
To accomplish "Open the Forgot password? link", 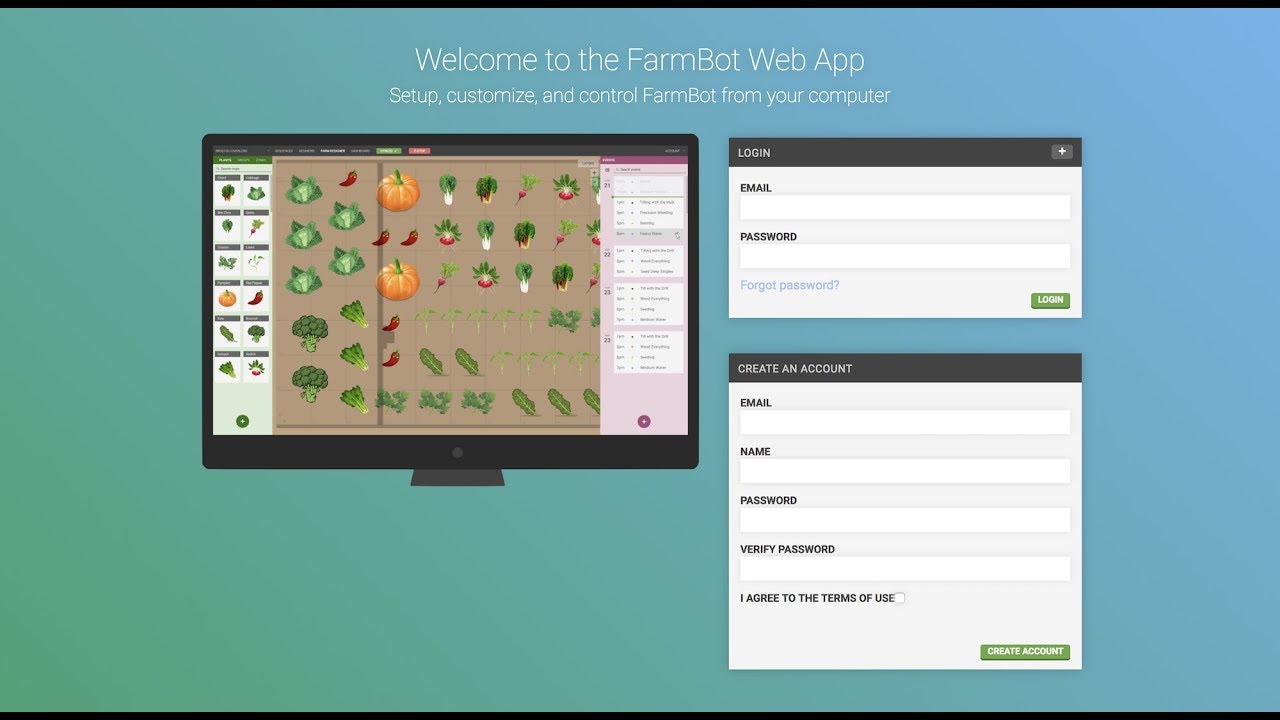I will [790, 285].
